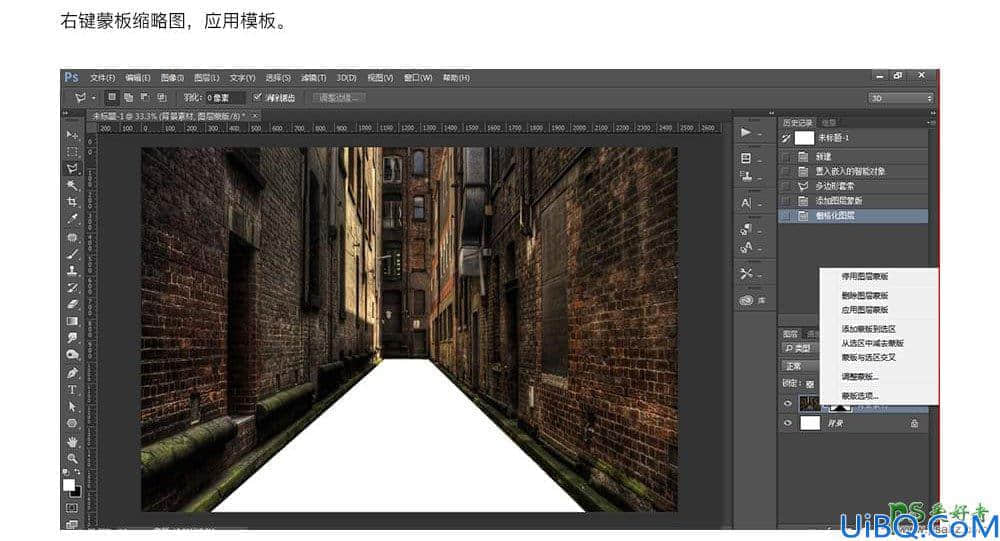Select the Pen tool
The width and height of the screenshot is (1000, 541).
click(x=72, y=373)
